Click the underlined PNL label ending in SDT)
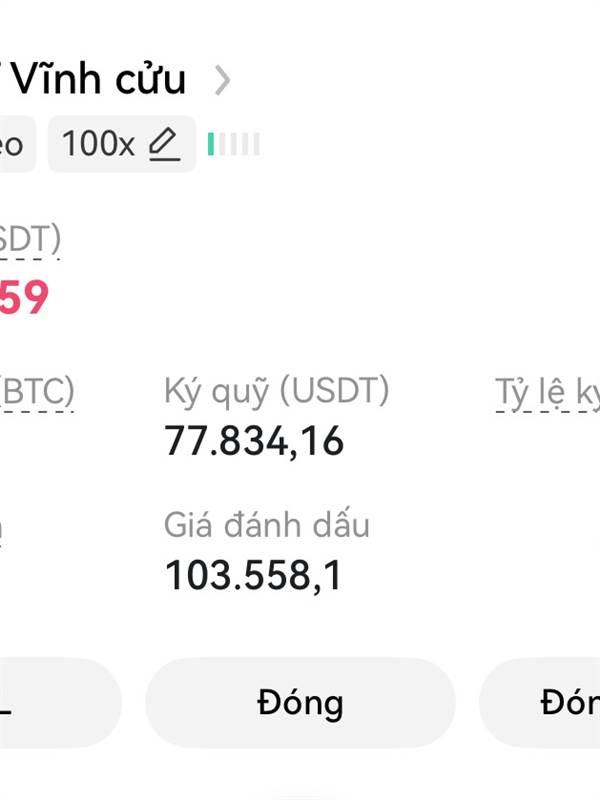The height and width of the screenshot is (800, 600). [x=30, y=240]
